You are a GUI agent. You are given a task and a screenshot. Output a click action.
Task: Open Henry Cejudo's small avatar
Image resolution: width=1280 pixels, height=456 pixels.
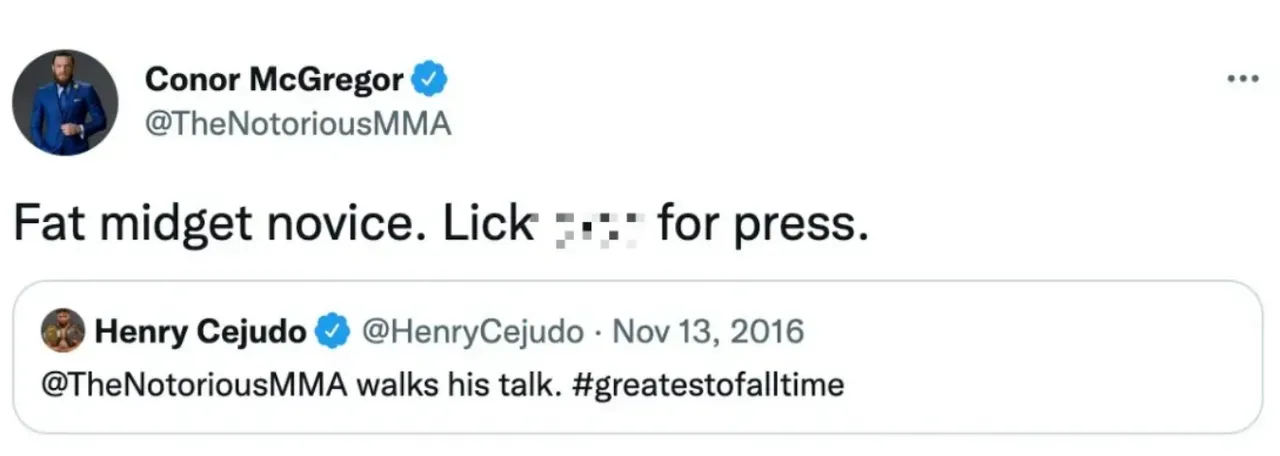pos(63,331)
